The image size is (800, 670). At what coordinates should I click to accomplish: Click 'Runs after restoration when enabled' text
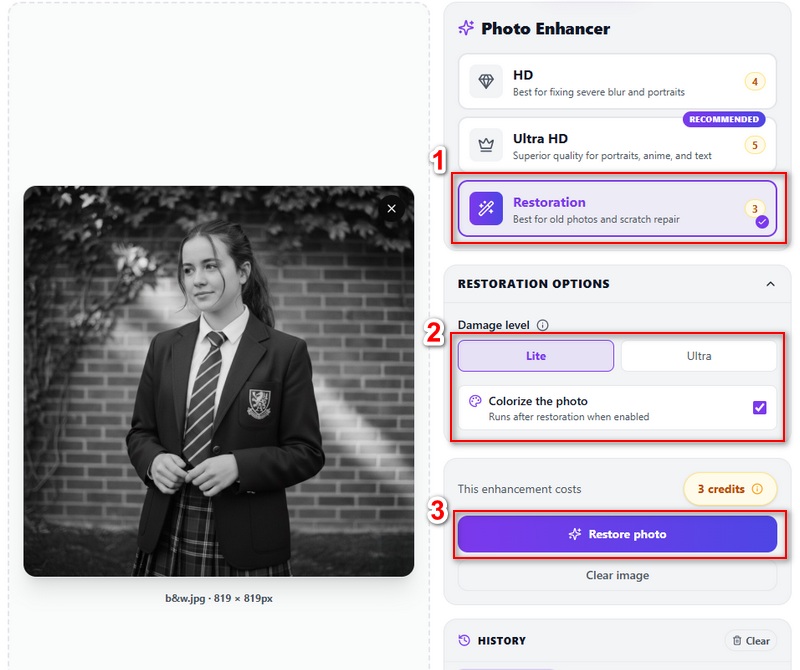569,416
